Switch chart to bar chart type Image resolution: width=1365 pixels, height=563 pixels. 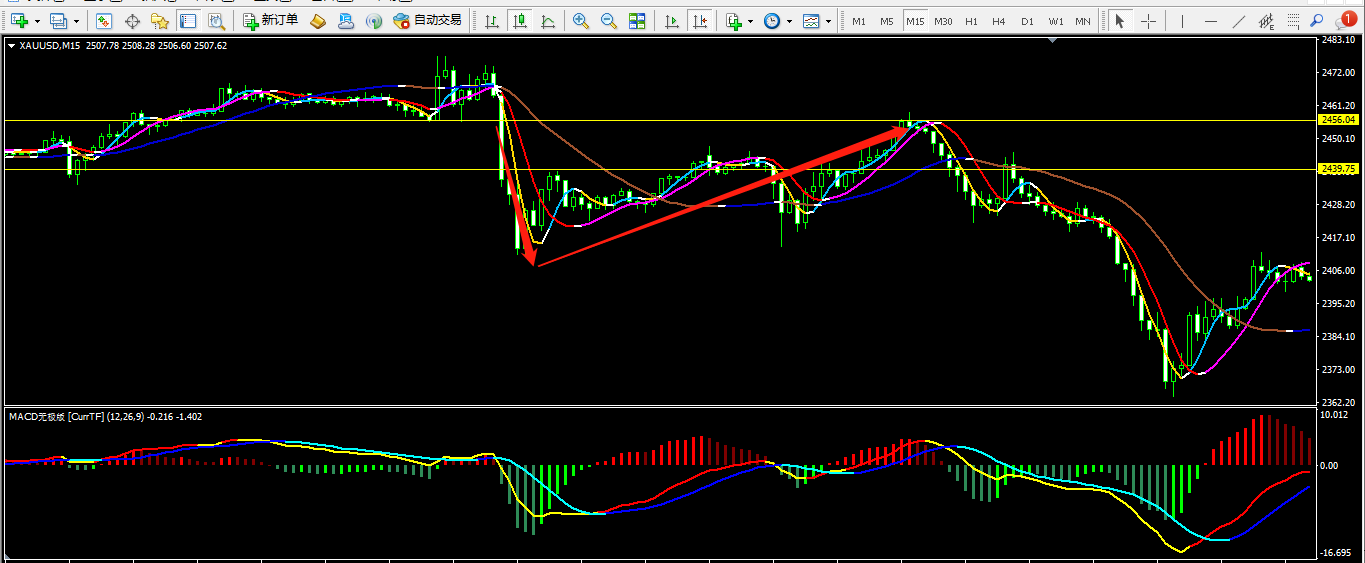tap(491, 21)
